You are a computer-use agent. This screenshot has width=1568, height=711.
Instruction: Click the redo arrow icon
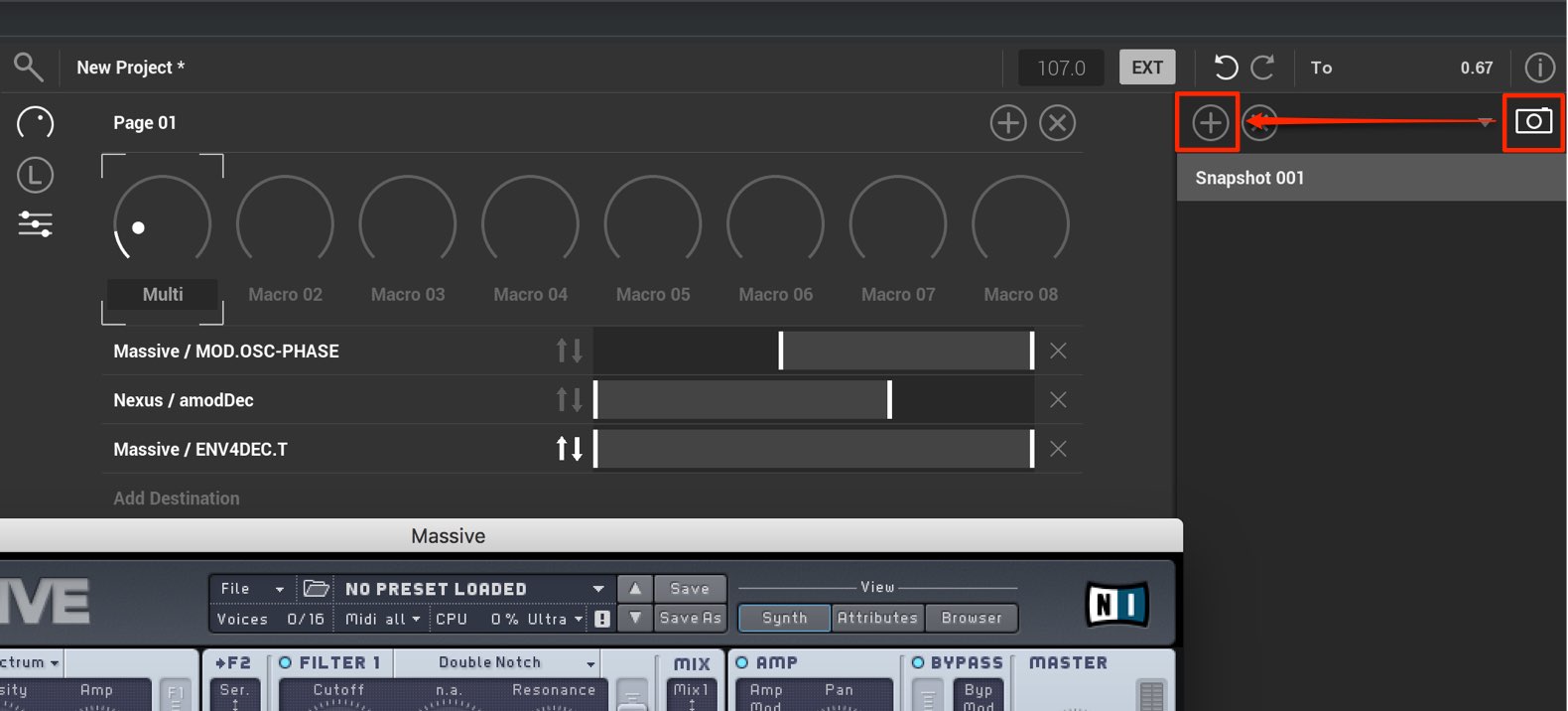pyautogui.click(x=1262, y=68)
